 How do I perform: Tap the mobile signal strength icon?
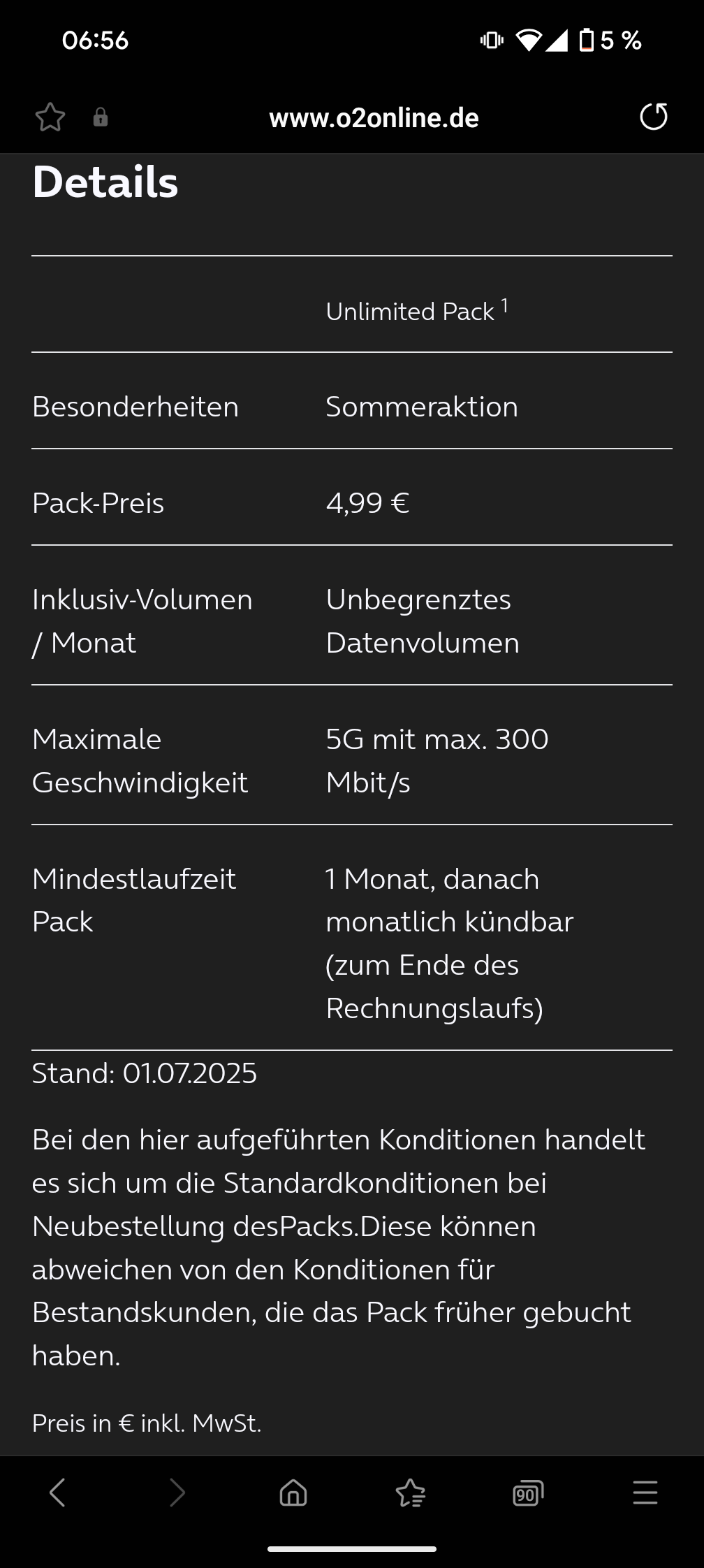click(557, 41)
